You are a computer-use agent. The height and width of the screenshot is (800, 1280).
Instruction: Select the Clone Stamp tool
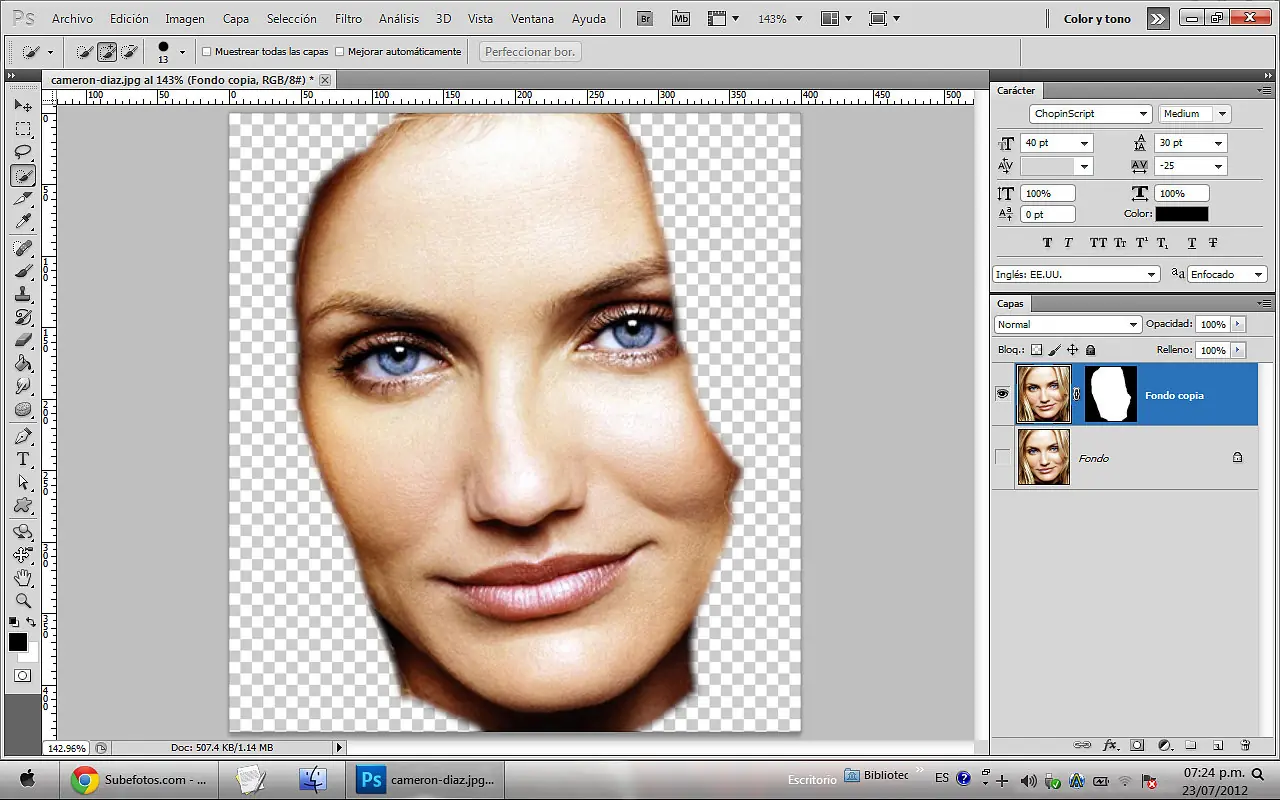click(23, 294)
